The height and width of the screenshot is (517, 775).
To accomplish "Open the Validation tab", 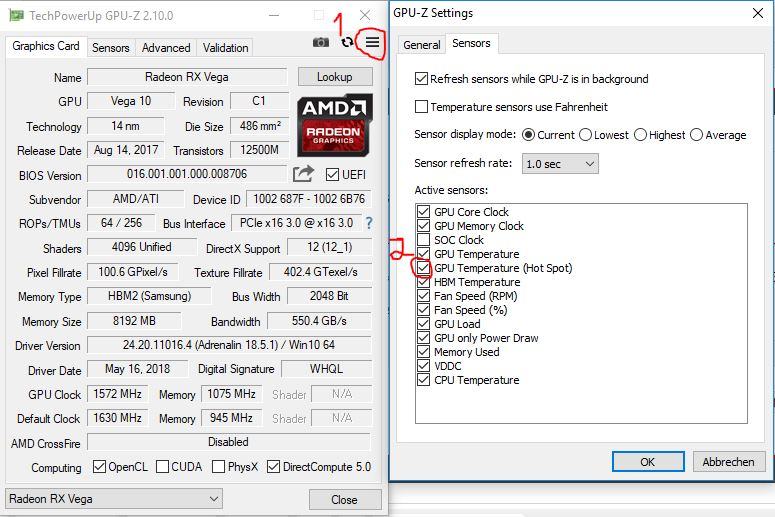I will click(225, 48).
